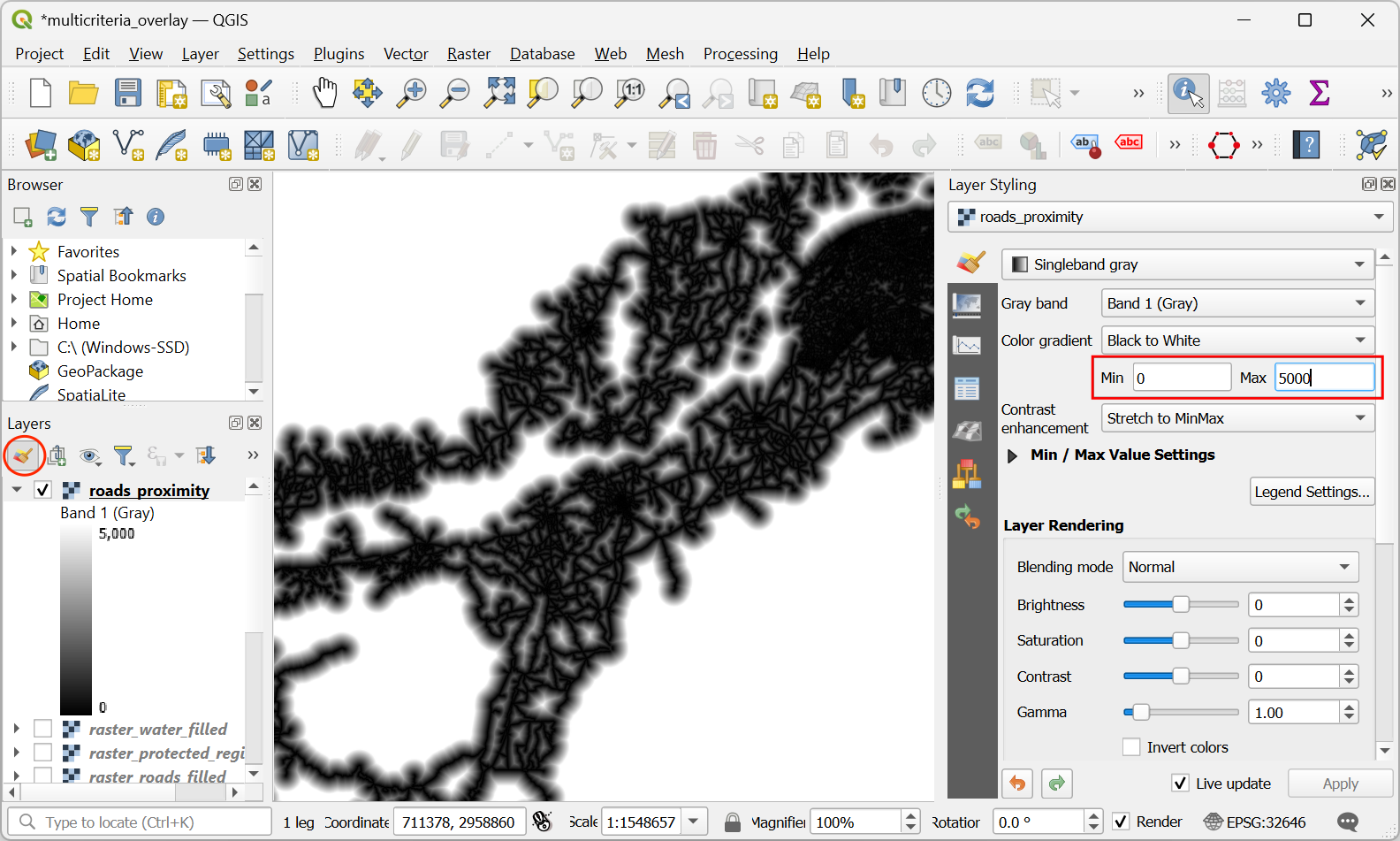Open the Histogram tab in Layer Styling
This screenshot has width=1400, height=841.
click(967, 345)
